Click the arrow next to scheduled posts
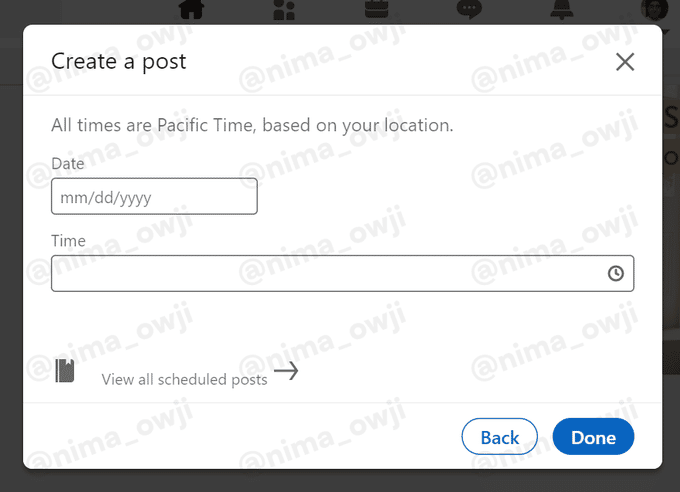The height and width of the screenshot is (492, 680). tap(286, 372)
